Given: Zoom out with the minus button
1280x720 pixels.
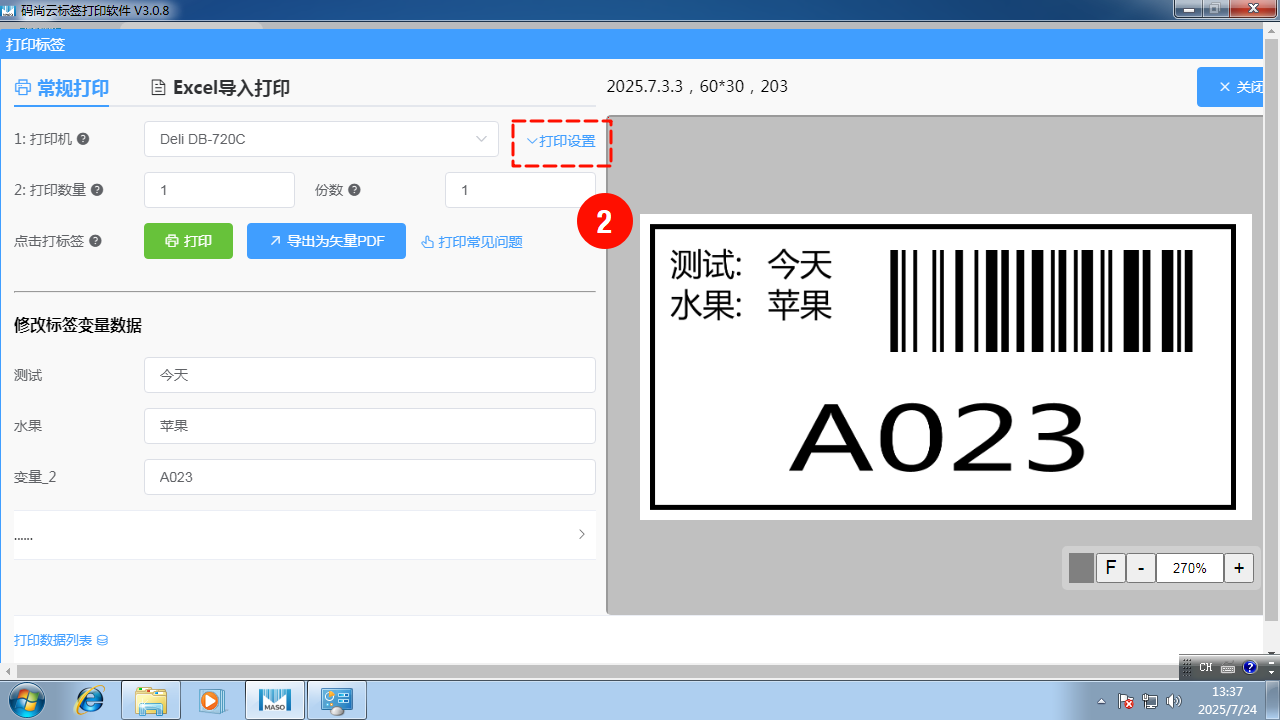Looking at the screenshot, I should [x=1141, y=568].
